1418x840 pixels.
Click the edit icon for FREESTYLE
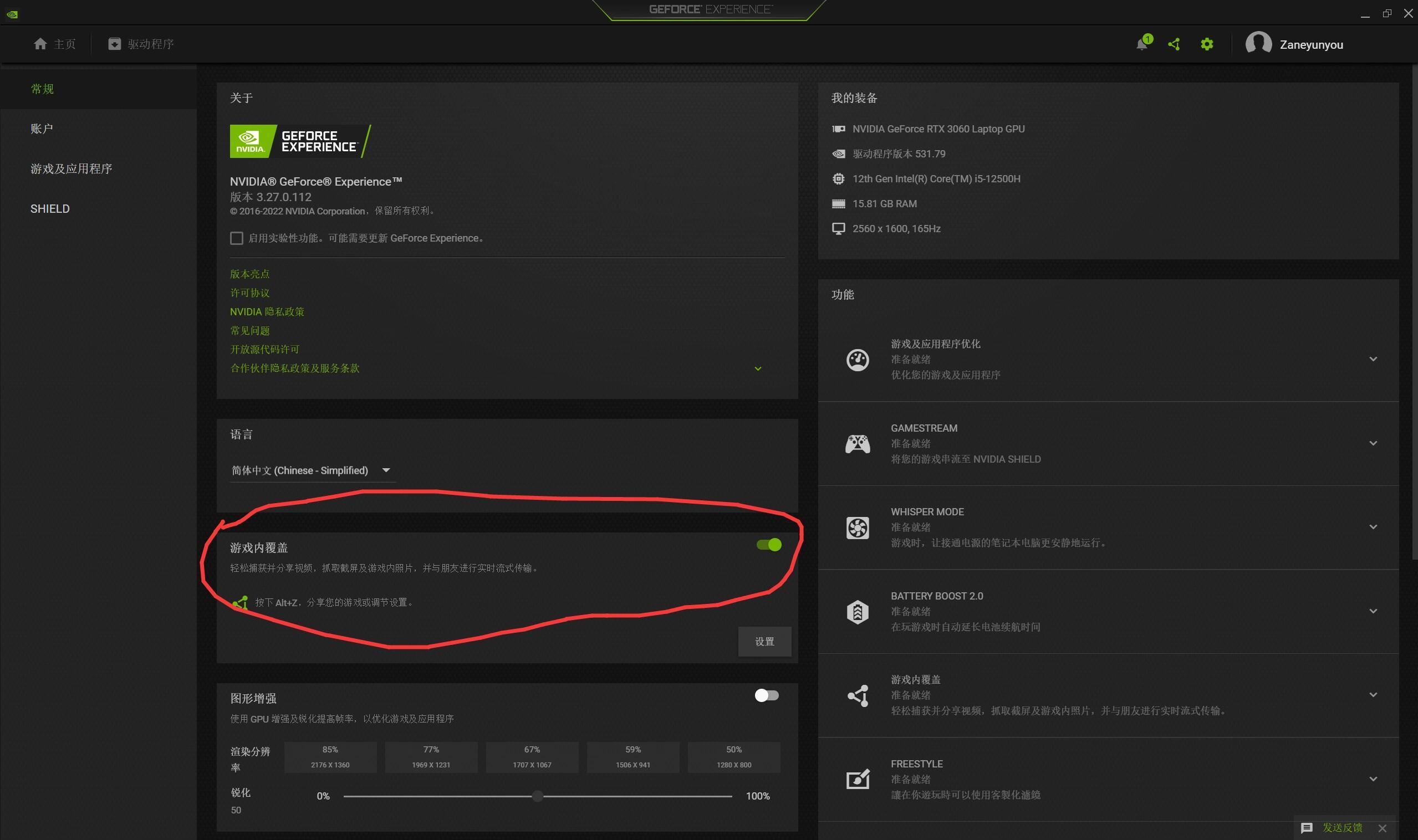coord(858,780)
